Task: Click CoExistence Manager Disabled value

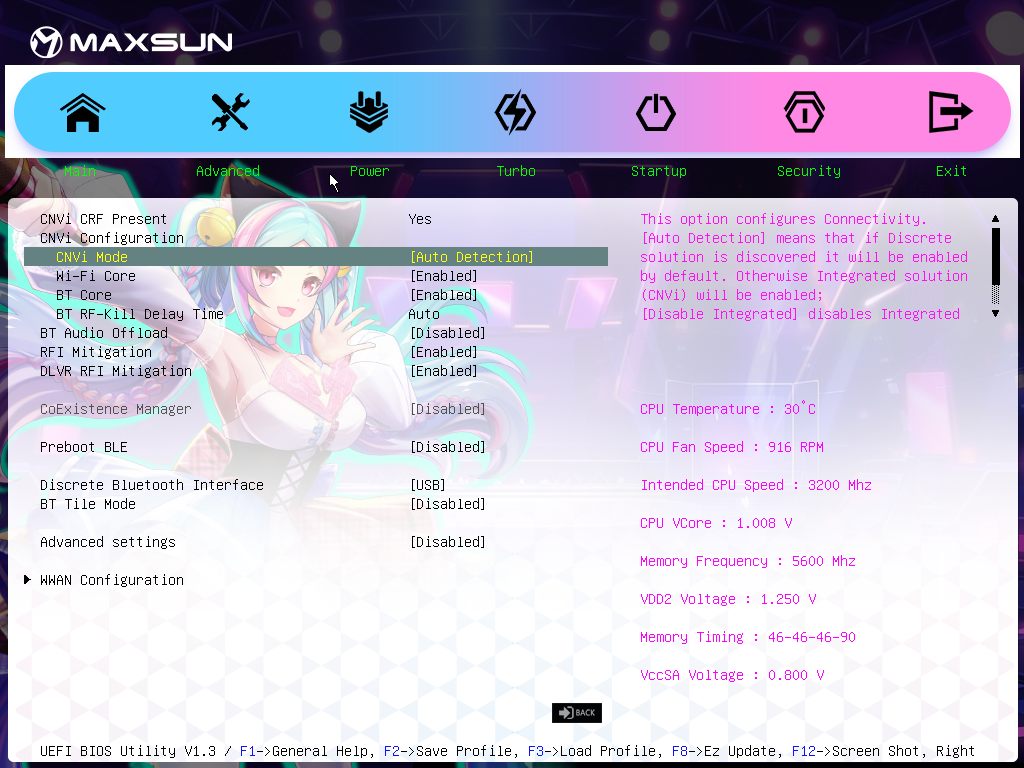Action: [448, 409]
